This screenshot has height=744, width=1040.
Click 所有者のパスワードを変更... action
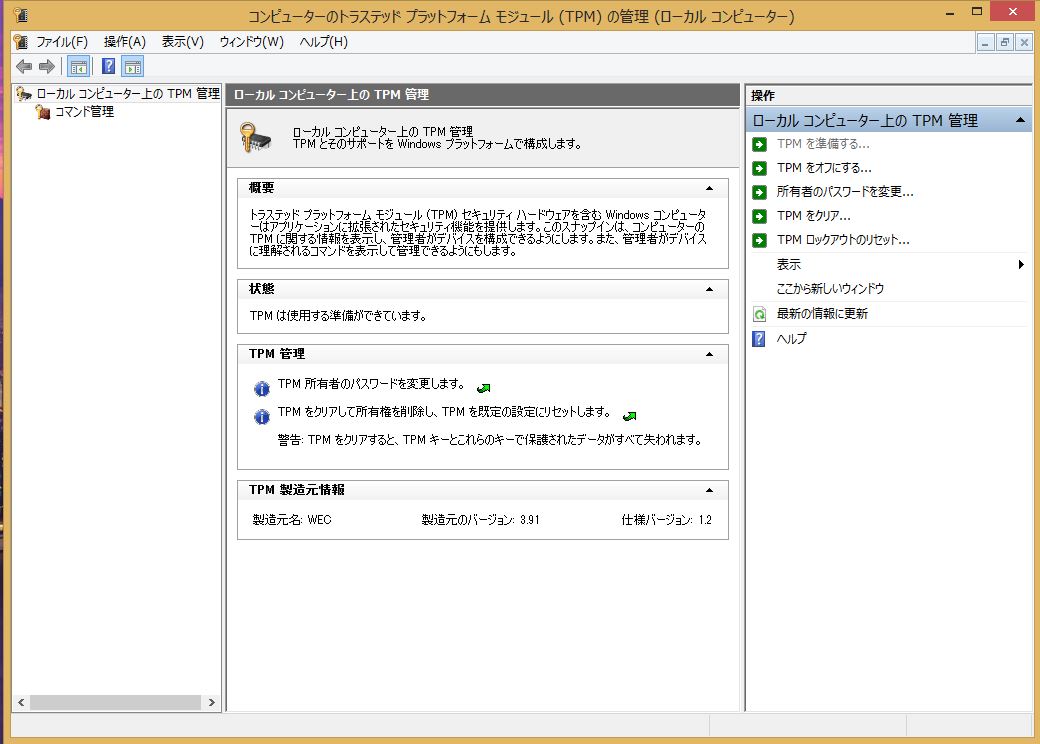(x=845, y=192)
